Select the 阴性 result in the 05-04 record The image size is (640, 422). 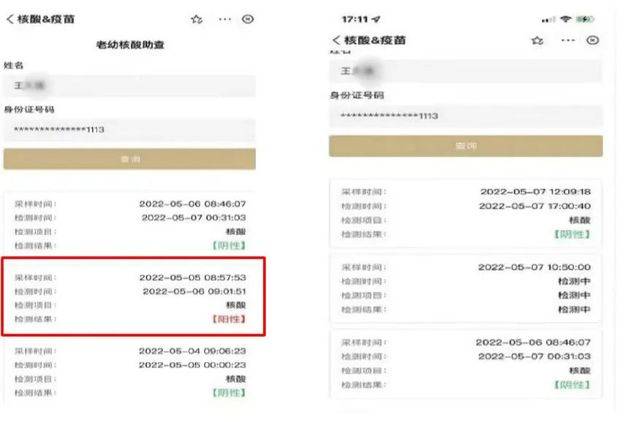[x=229, y=393]
